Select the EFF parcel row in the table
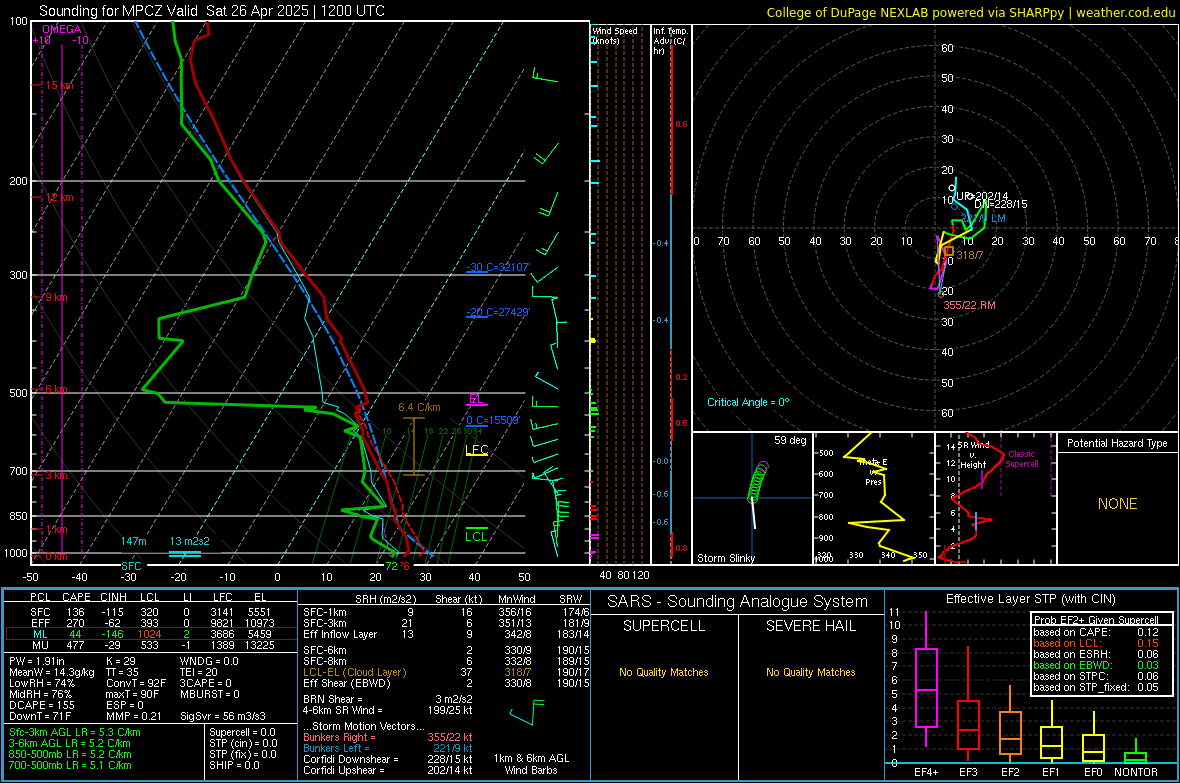 [x=150, y=623]
